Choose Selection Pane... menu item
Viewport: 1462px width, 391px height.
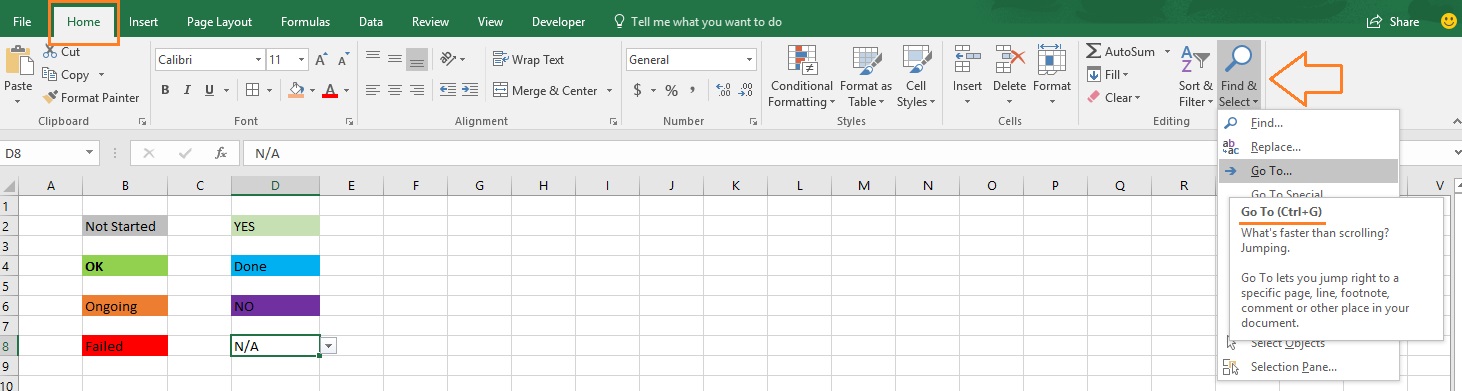click(1308, 367)
